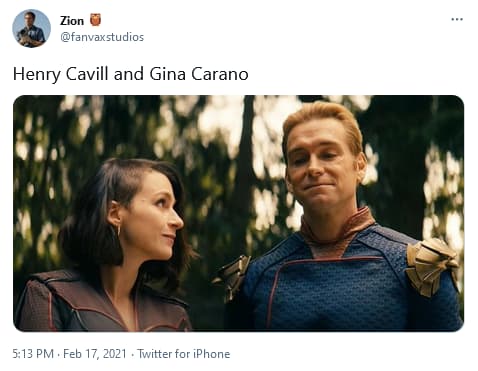Image resolution: width=478 pixels, height=371 pixels.
Task: Select the words Gina Carano in tweet
Action: 199,74
